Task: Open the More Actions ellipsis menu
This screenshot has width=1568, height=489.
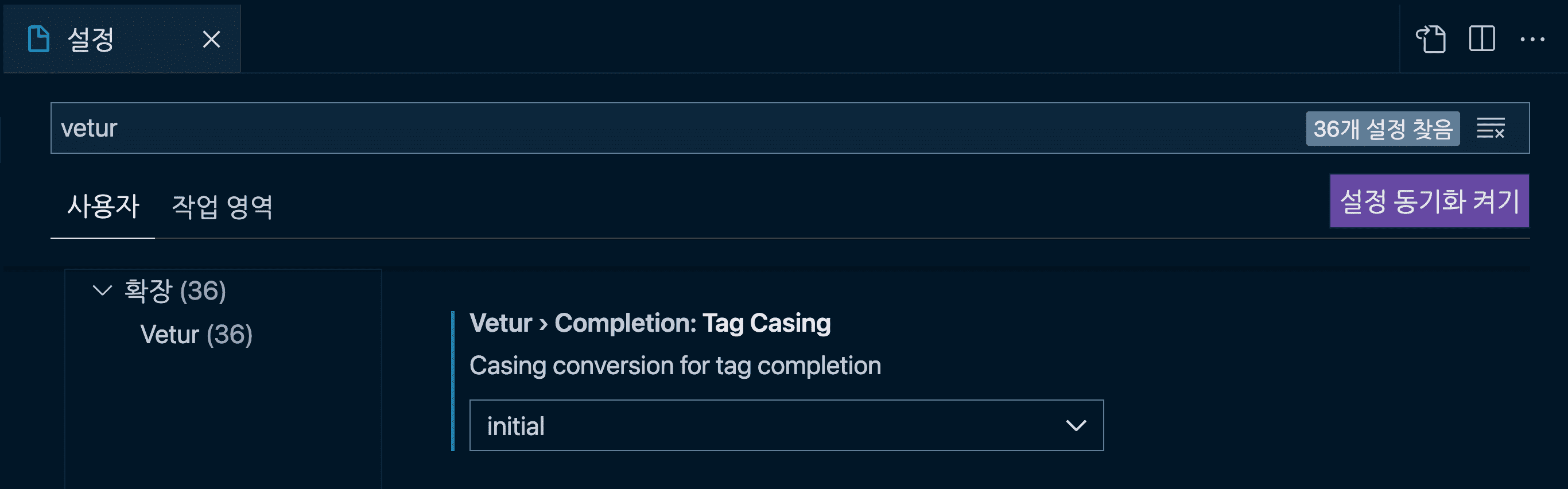Action: coord(1531,40)
